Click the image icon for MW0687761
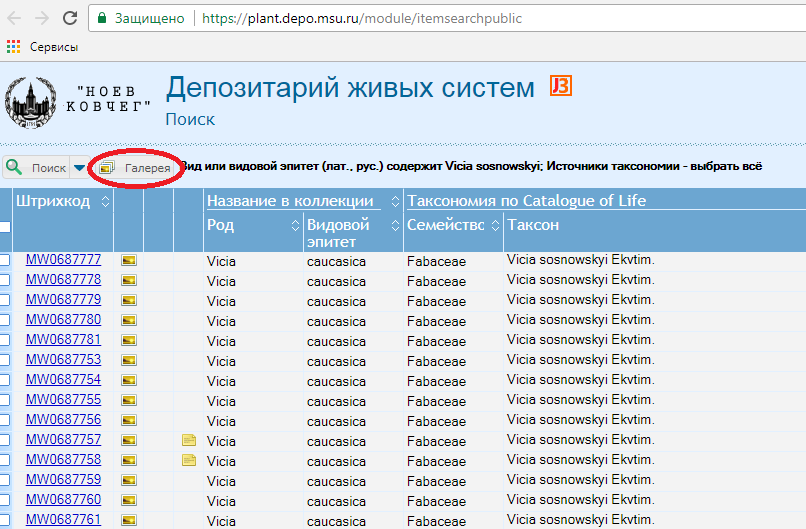The height and width of the screenshot is (529, 806). [x=129, y=520]
